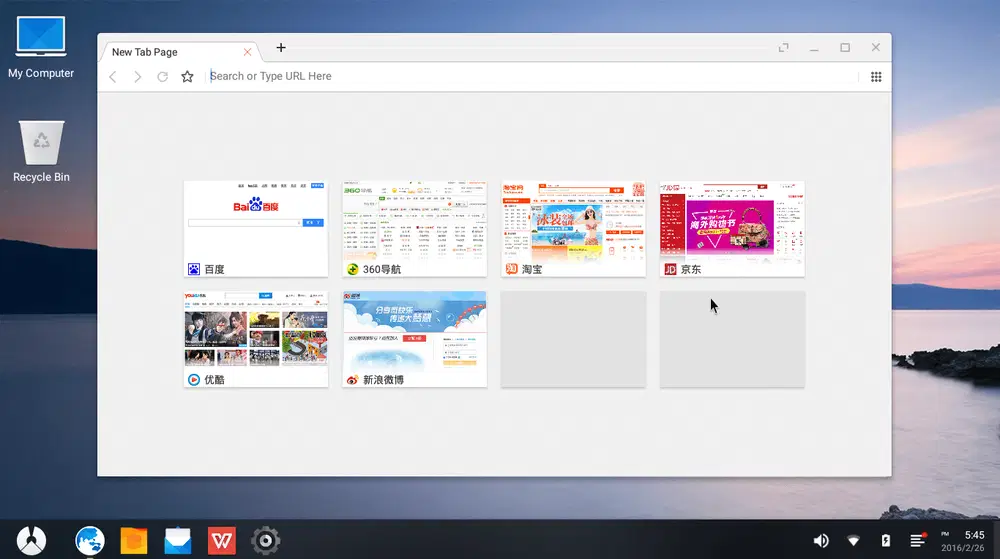This screenshot has height=559, width=1000.
Task: Open the mail envelope taskbar icon
Action: pos(178,541)
